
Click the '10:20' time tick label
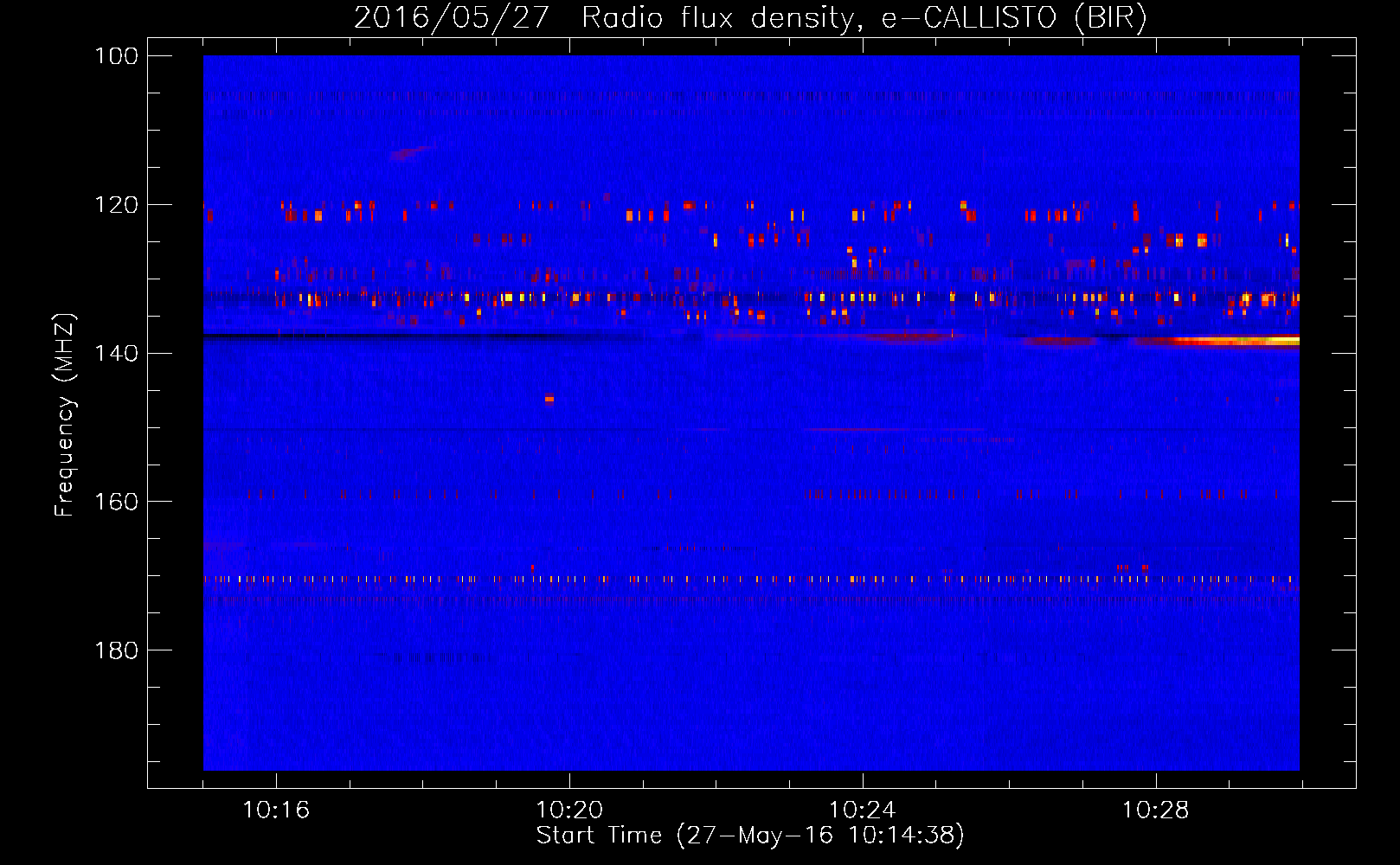[569, 811]
